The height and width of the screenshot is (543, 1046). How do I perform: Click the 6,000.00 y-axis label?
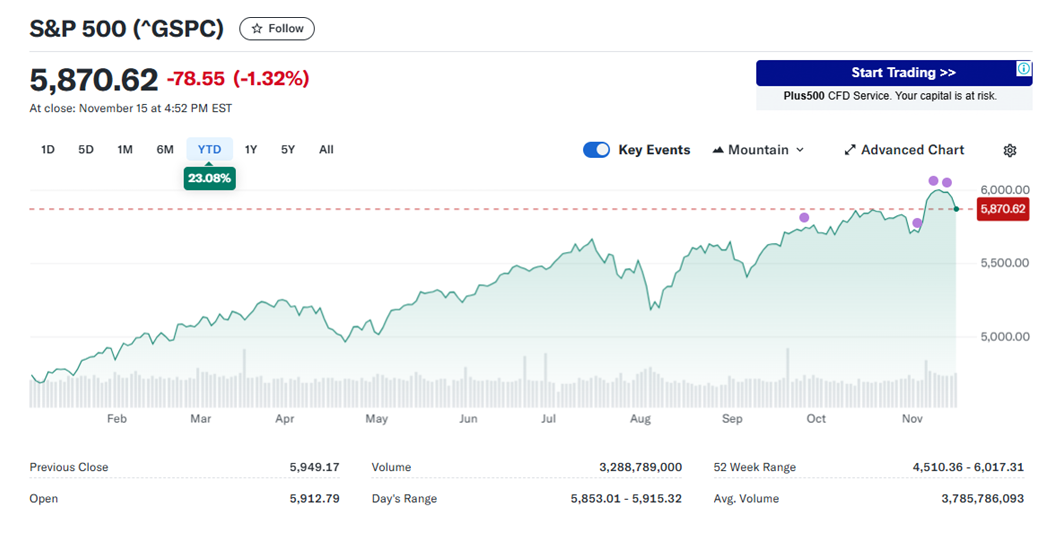[1005, 189]
